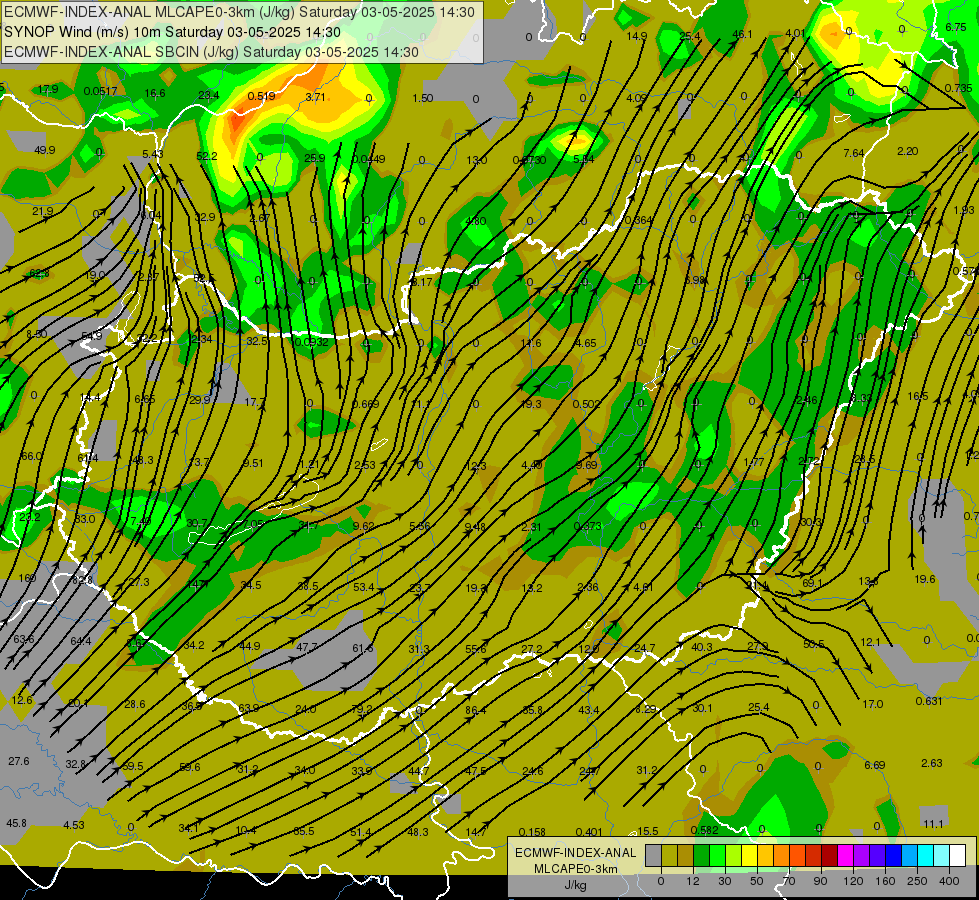
Task: Click the map value 4.53
Action: 74,825
